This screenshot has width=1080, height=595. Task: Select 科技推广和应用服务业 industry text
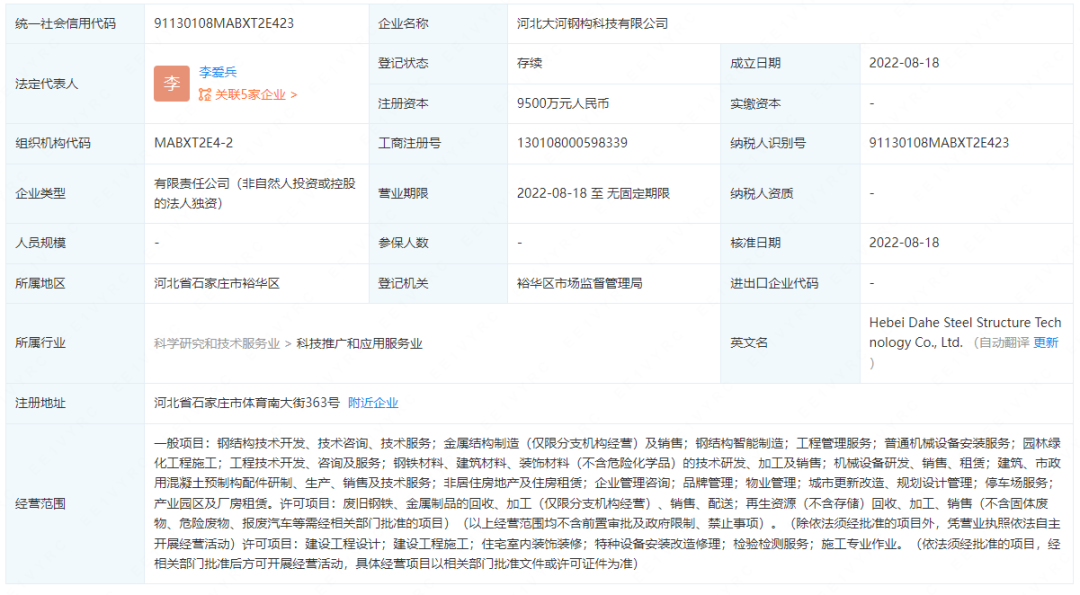360,344
